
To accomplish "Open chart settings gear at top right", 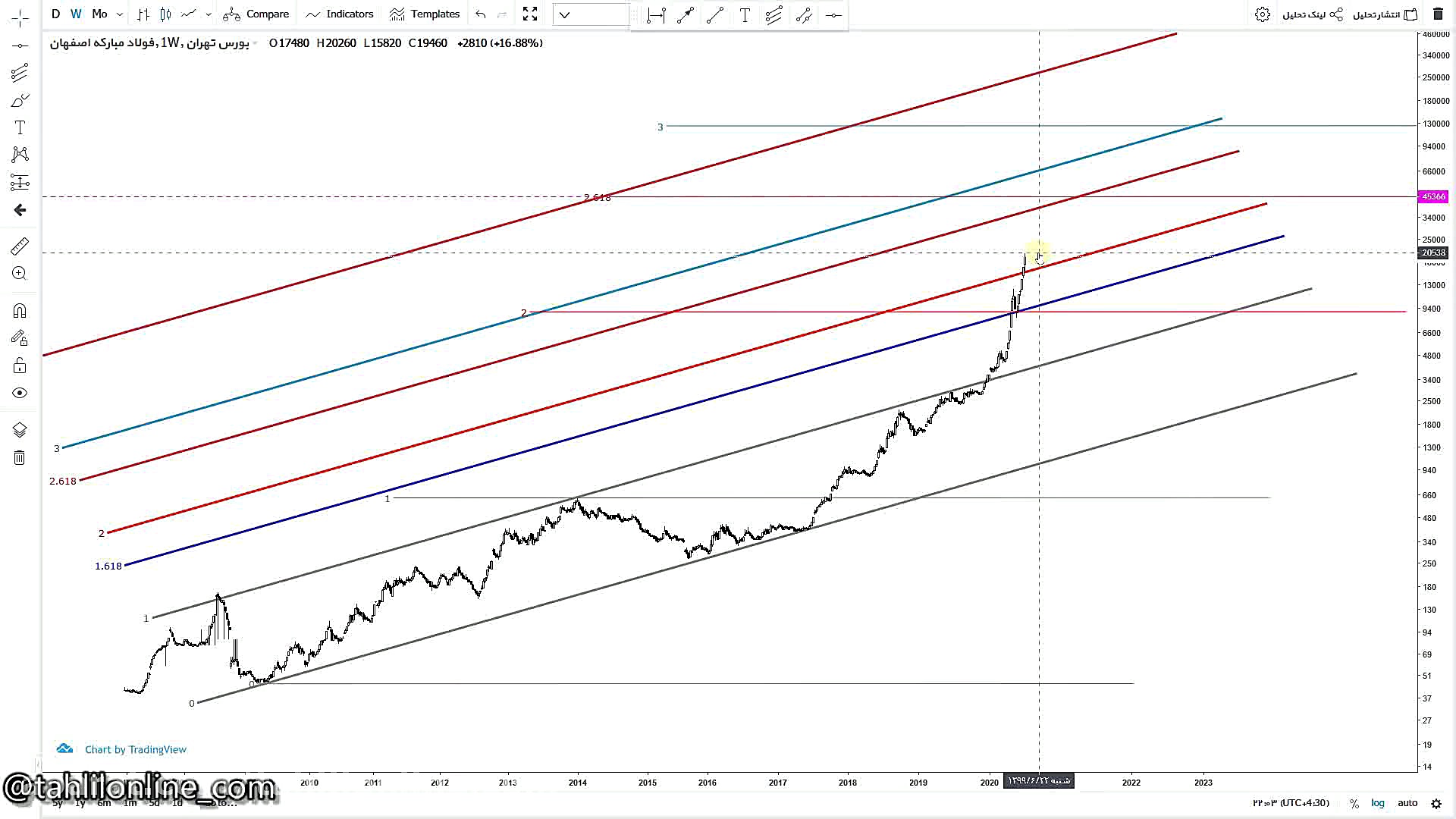I will click(1262, 14).
